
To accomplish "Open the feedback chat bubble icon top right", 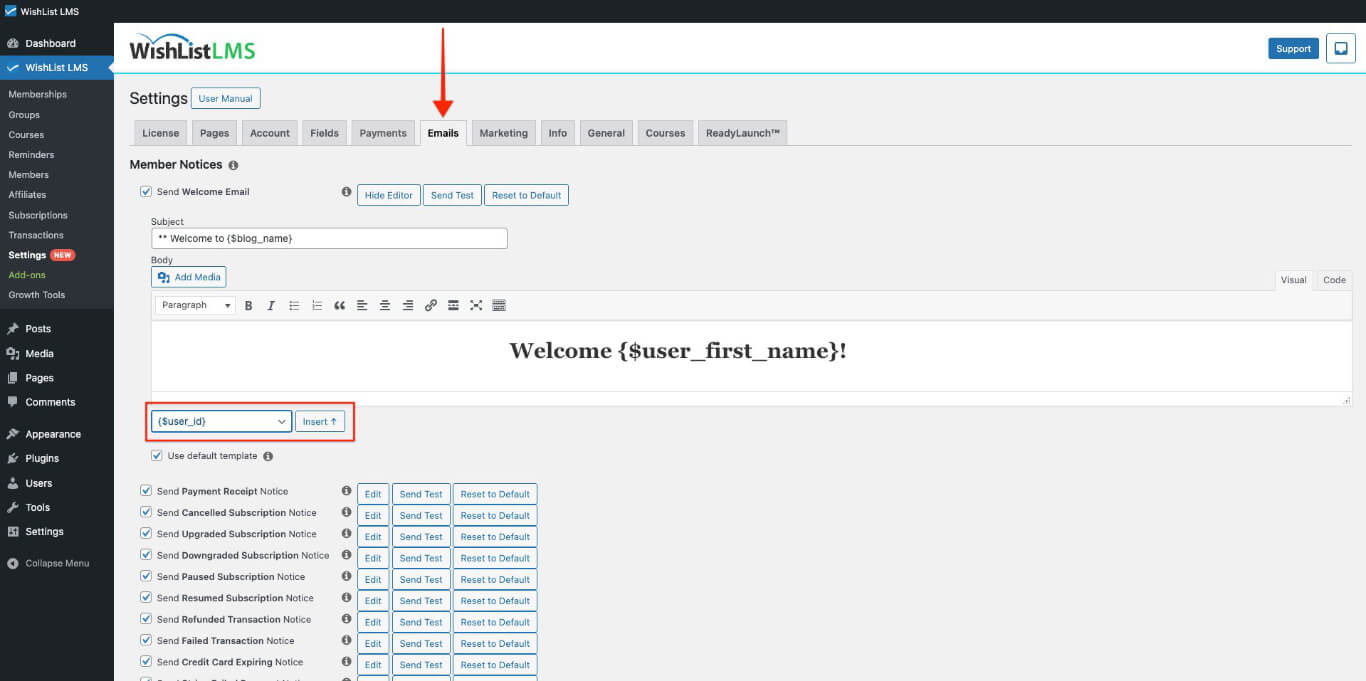I will point(1340,48).
